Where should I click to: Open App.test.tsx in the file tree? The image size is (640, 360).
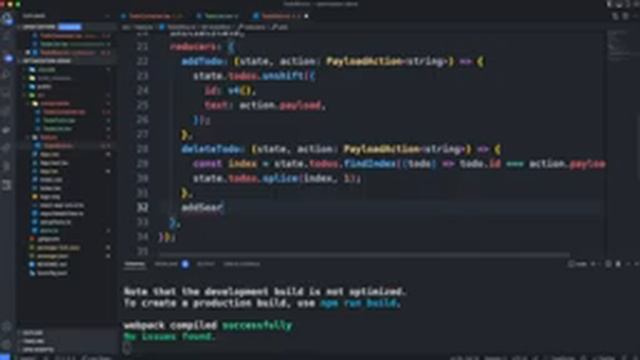pos(54,163)
